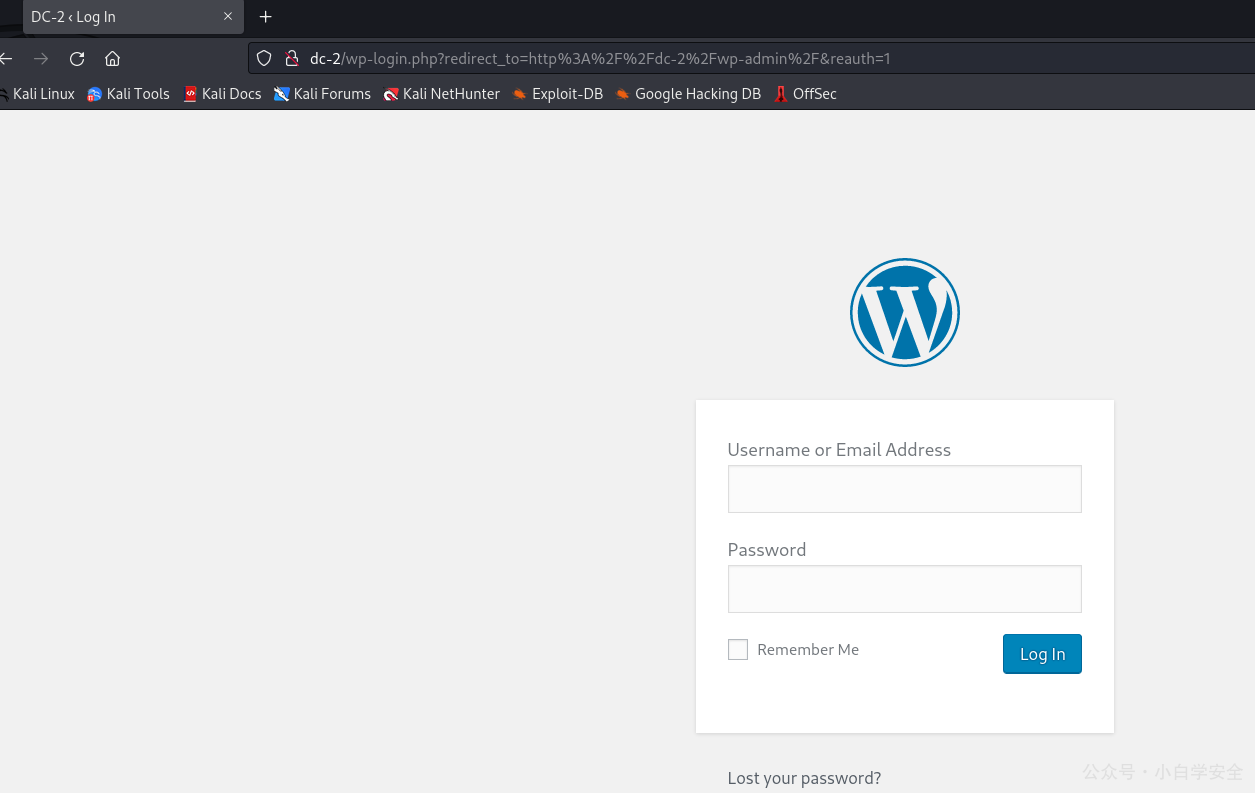
Task: Click the Username or Email Address label
Action: coord(839,450)
